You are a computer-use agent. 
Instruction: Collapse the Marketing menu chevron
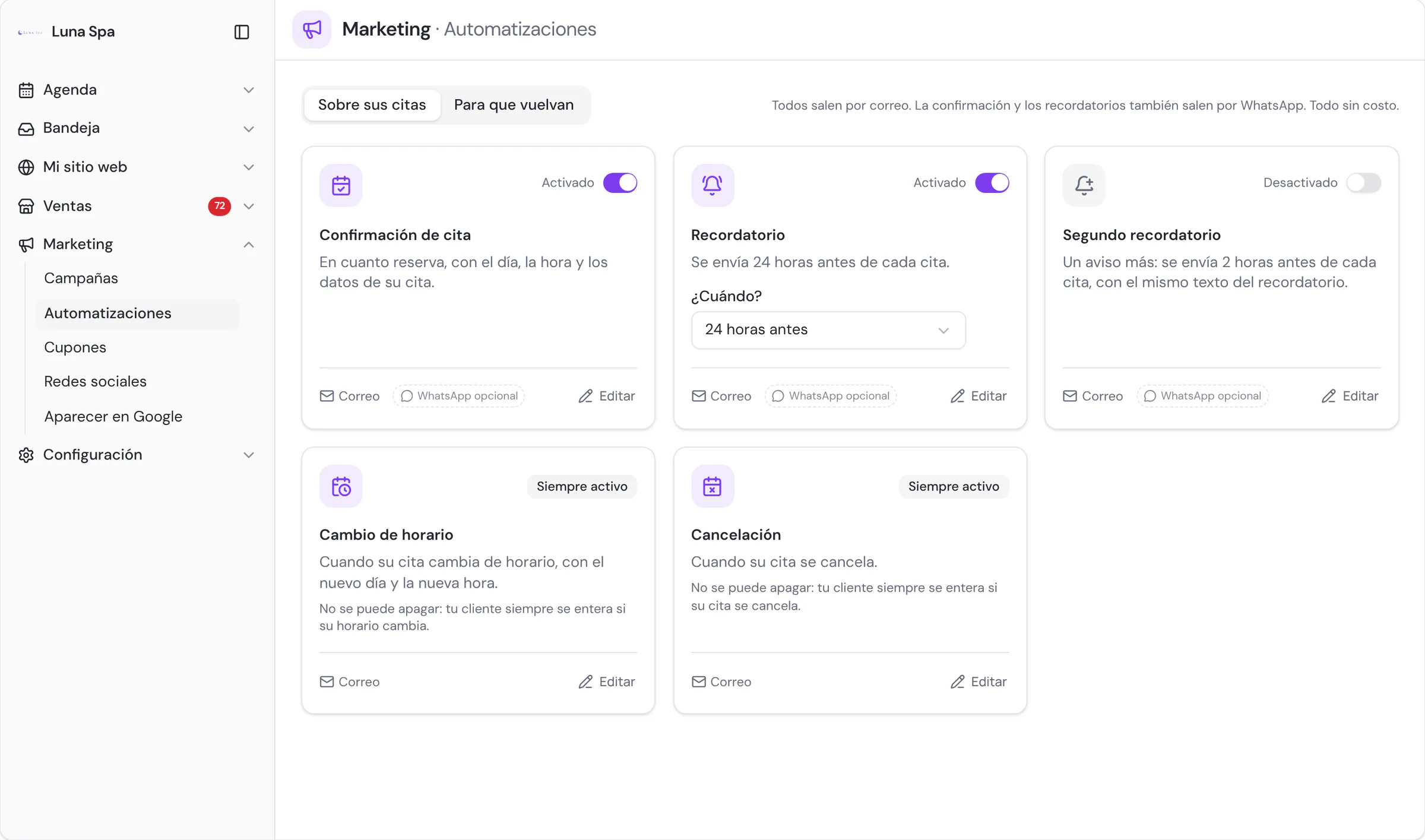click(x=249, y=245)
